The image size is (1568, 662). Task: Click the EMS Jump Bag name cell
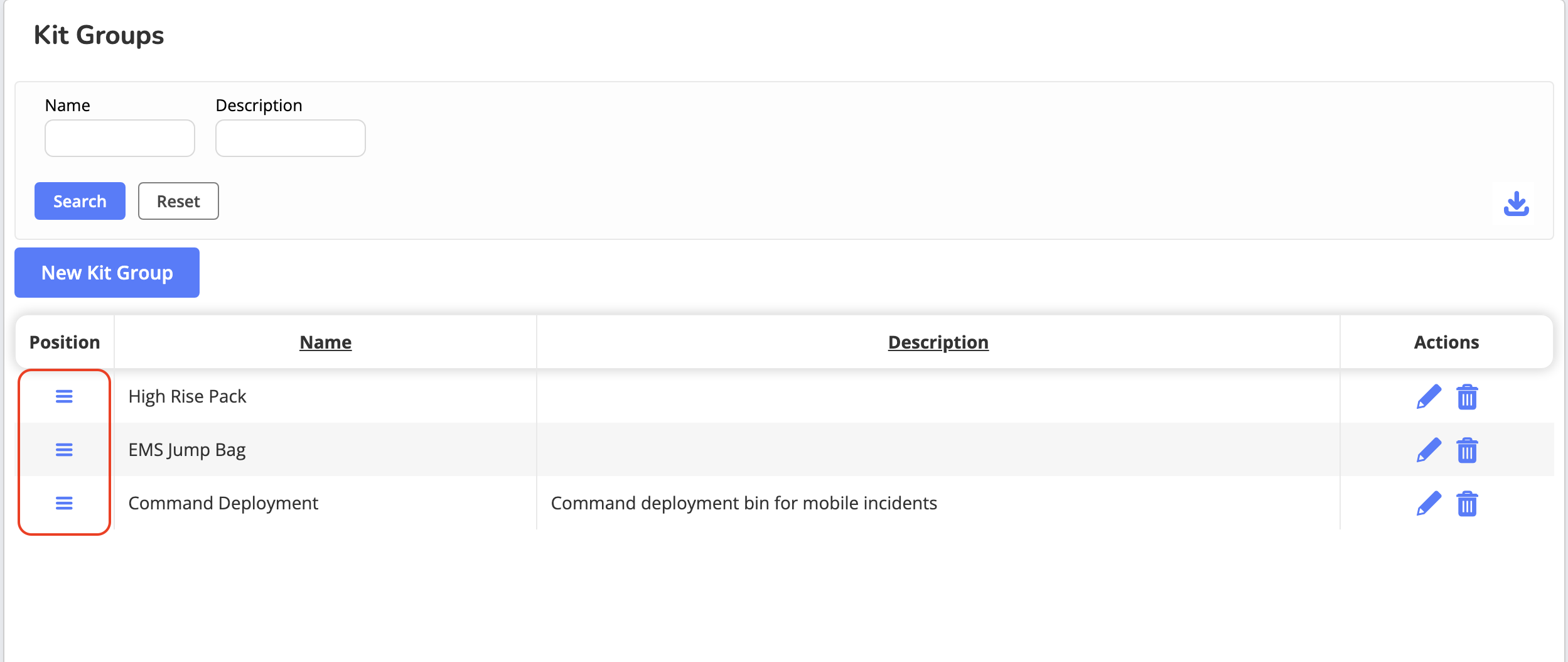pos(187,450)
